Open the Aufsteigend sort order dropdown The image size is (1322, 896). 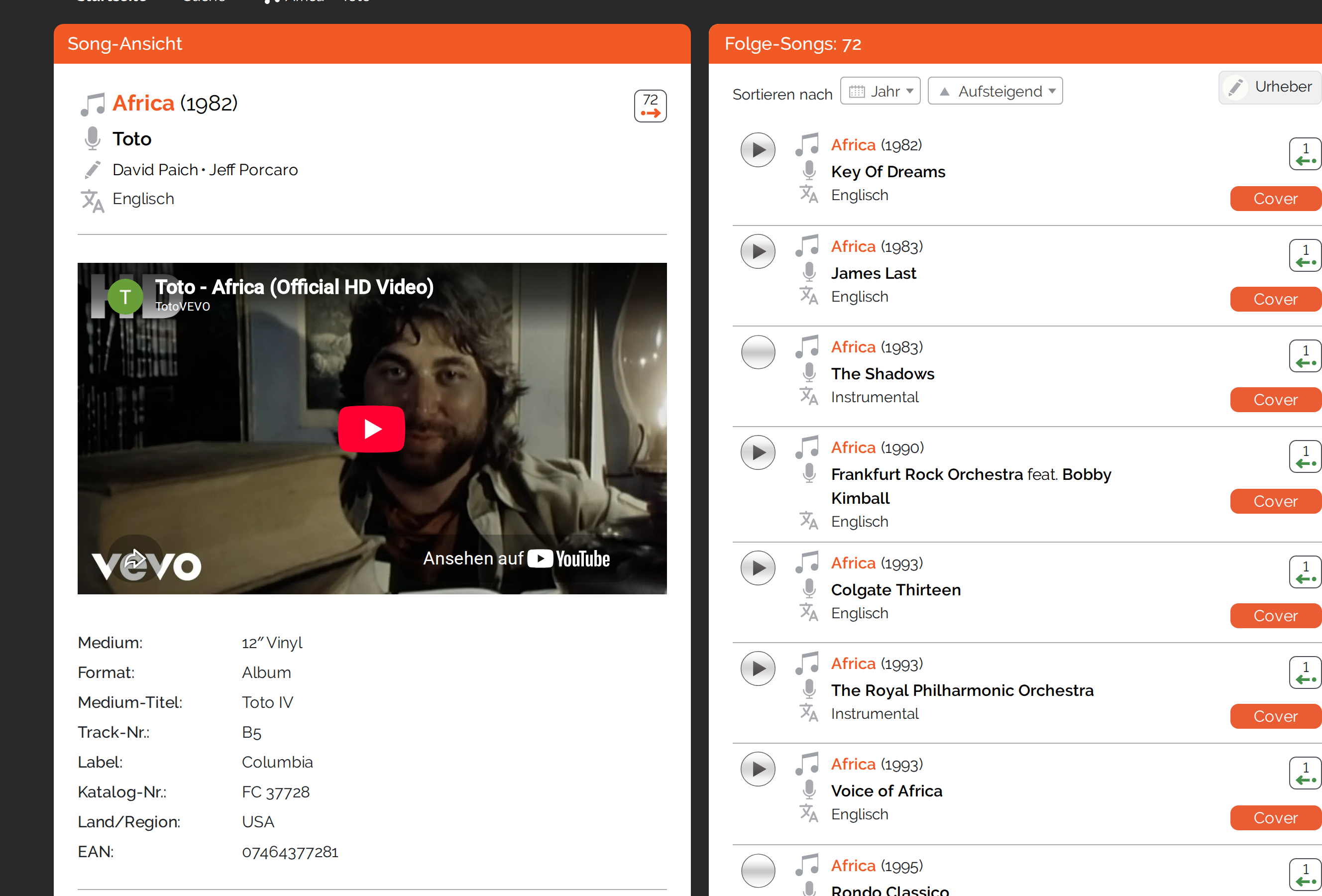(x=995, y=91)
